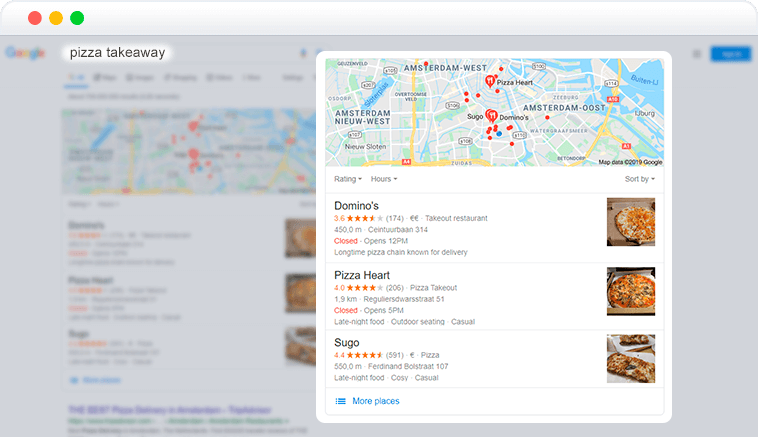
Task: Select the All search tab
Action: (x=76, y=77)
